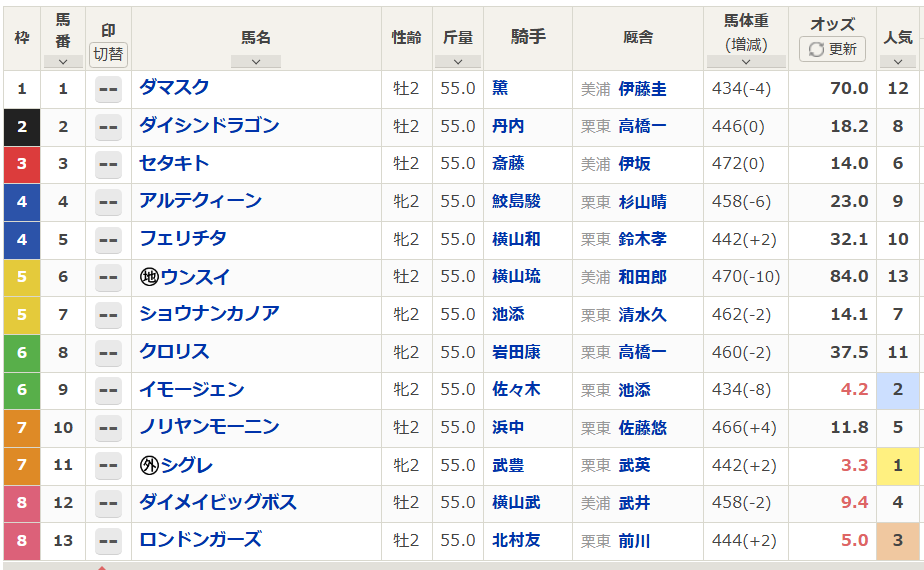Open horse page for クロリス
This screenshot has height=570, width=924.
point(174,351)
